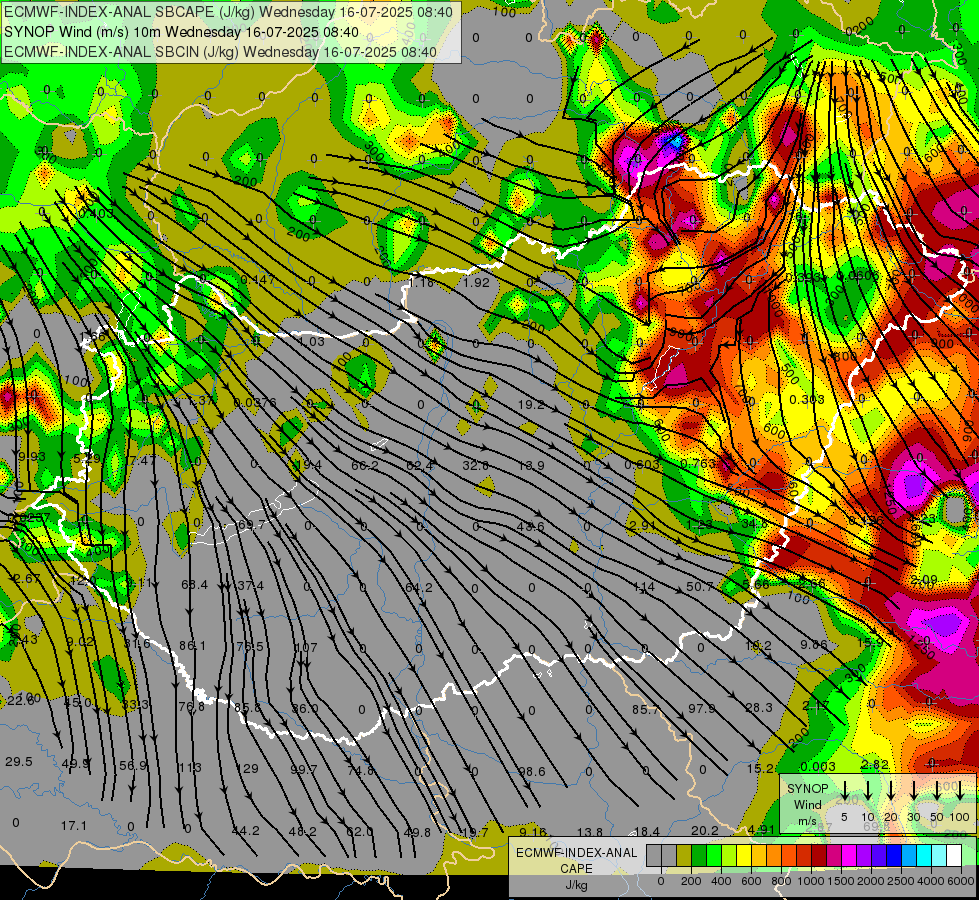Click the SBCIN value 62.4 on map
Screen dimensions: 979x900
click(x=420, y=465)
